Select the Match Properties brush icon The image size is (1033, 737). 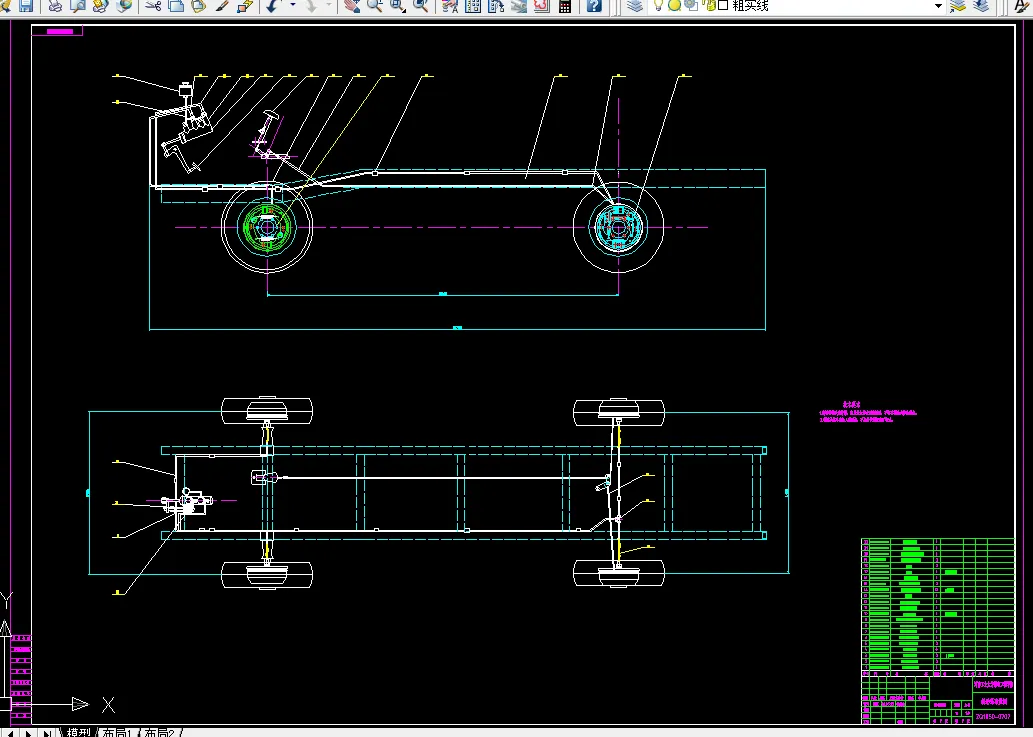click(221, 6)
